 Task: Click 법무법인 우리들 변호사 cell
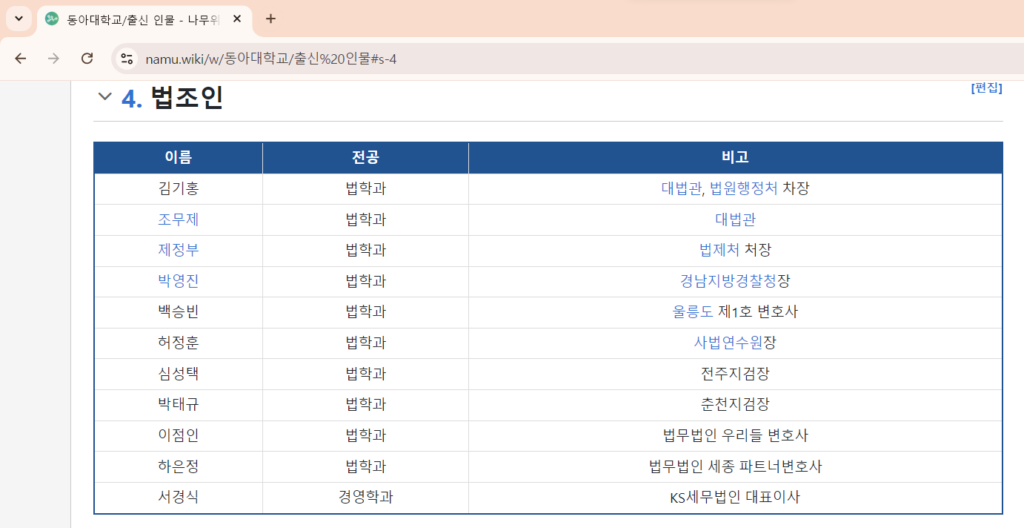pyautogui.click(x=735, y=435)
